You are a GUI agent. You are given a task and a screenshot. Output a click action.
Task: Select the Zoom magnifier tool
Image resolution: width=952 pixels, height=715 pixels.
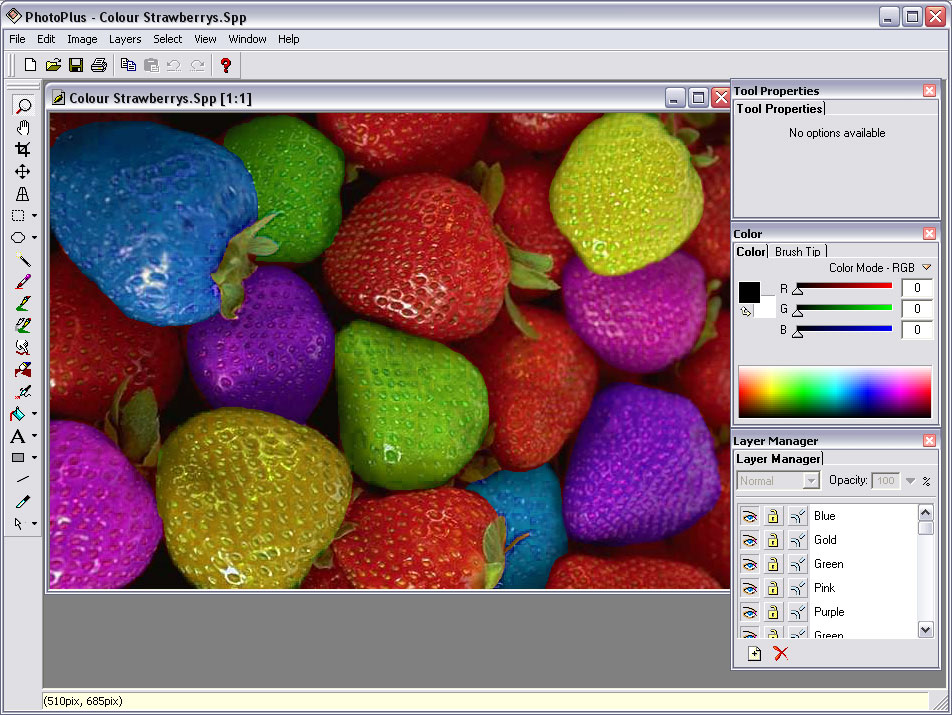[x=22, y=106]
